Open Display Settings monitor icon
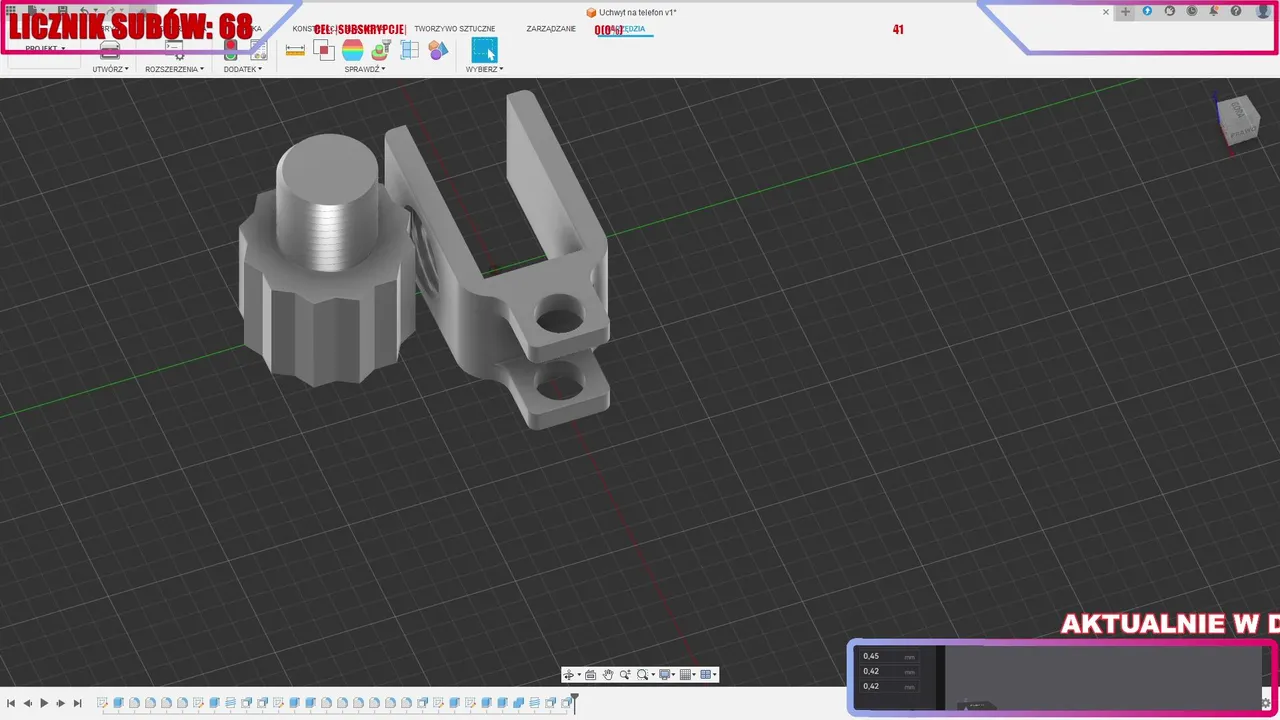1280x720 pixels. (665, 675)
